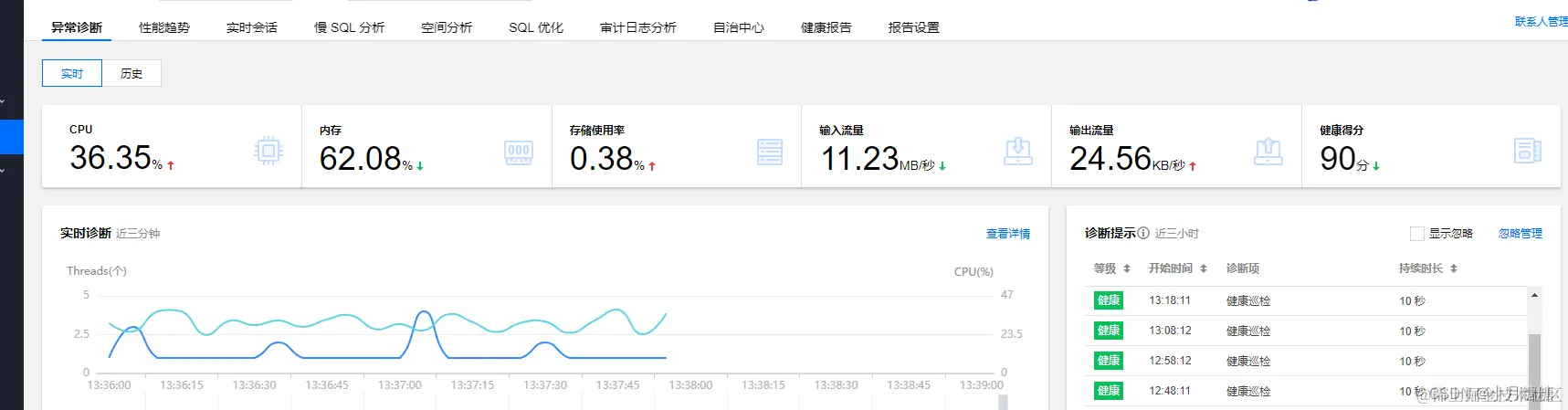Click the red up arrow beside CPU value
The width and height of the screenshot is (1568, 410).
click(171, 165)
